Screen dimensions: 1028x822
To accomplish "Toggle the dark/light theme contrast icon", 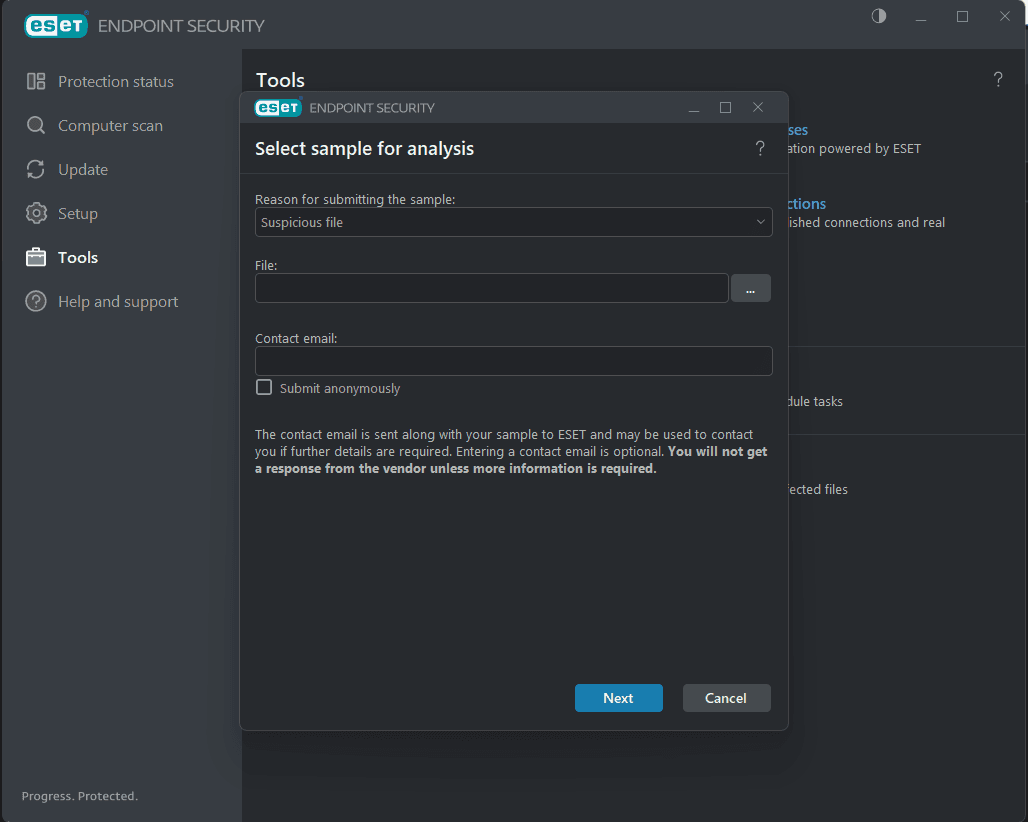I will pyautogui.click(x=879, y=16).
